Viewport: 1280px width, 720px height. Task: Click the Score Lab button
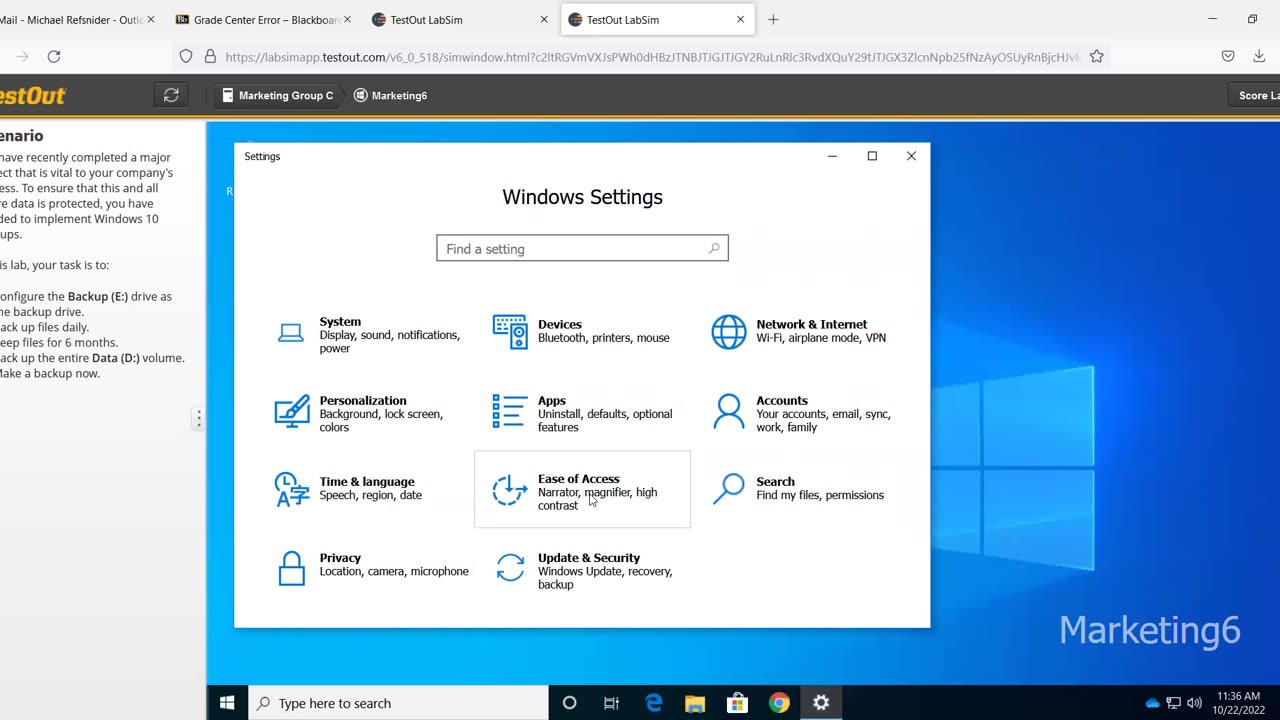click(x=1255, y=95)
